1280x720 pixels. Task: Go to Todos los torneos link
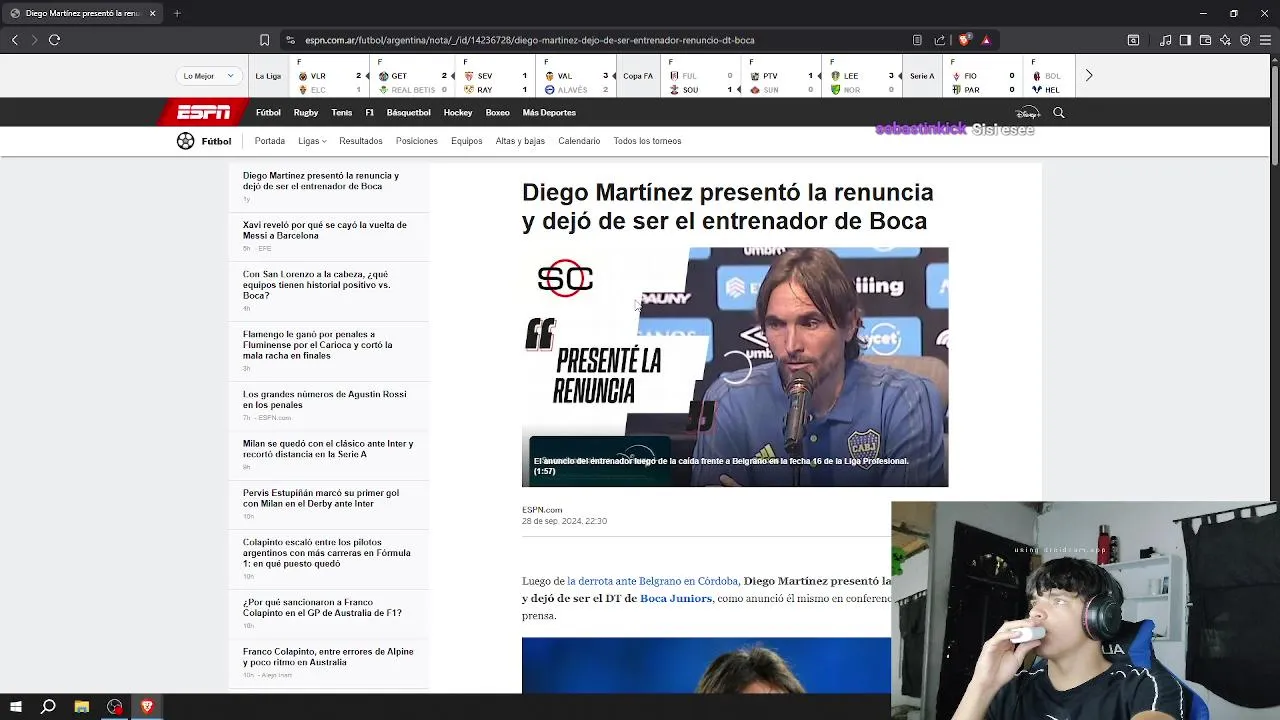tap(647, 141)
